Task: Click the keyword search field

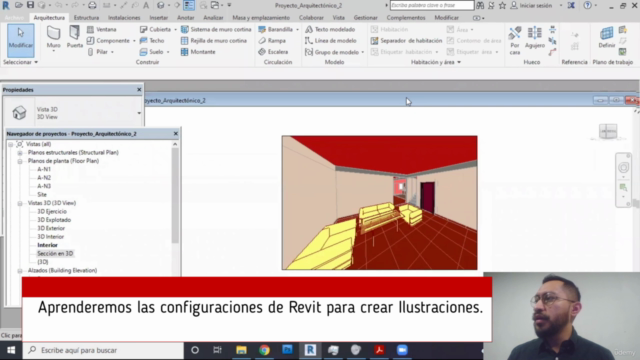Action: point(432,5)
